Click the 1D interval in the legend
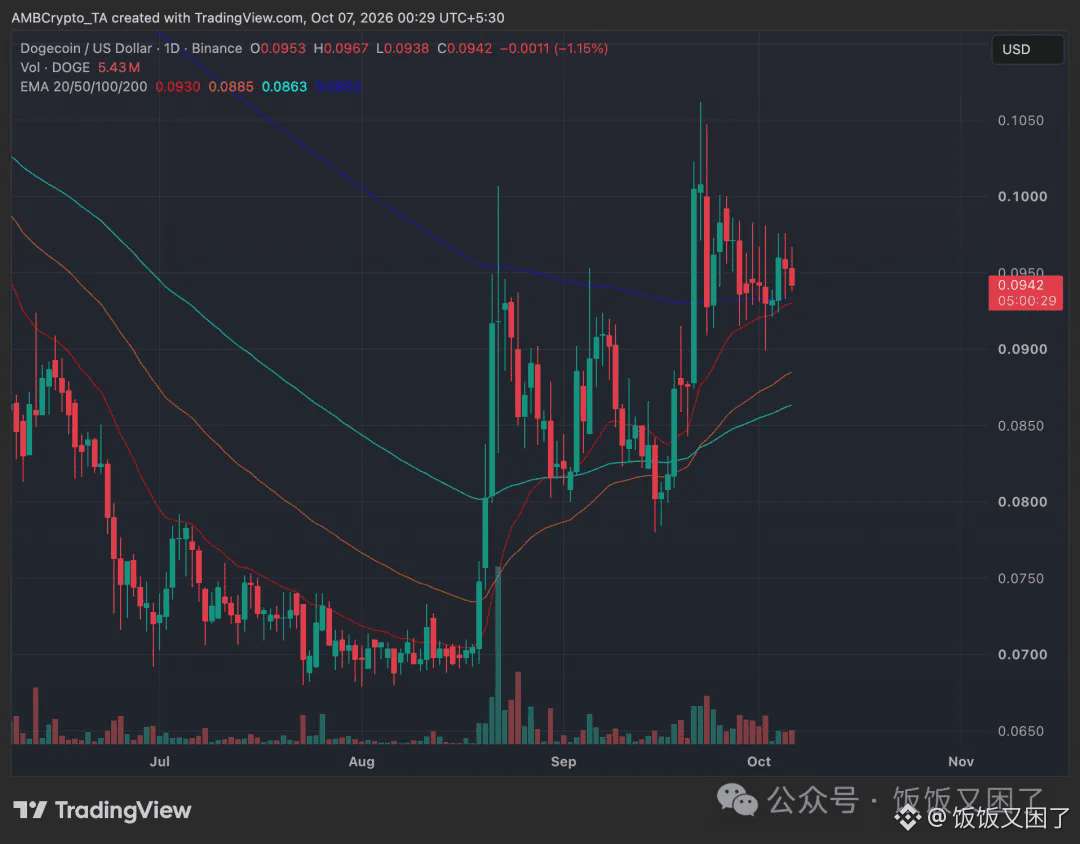The width and height of the screenshot is (1080, 844). point(172,48)
